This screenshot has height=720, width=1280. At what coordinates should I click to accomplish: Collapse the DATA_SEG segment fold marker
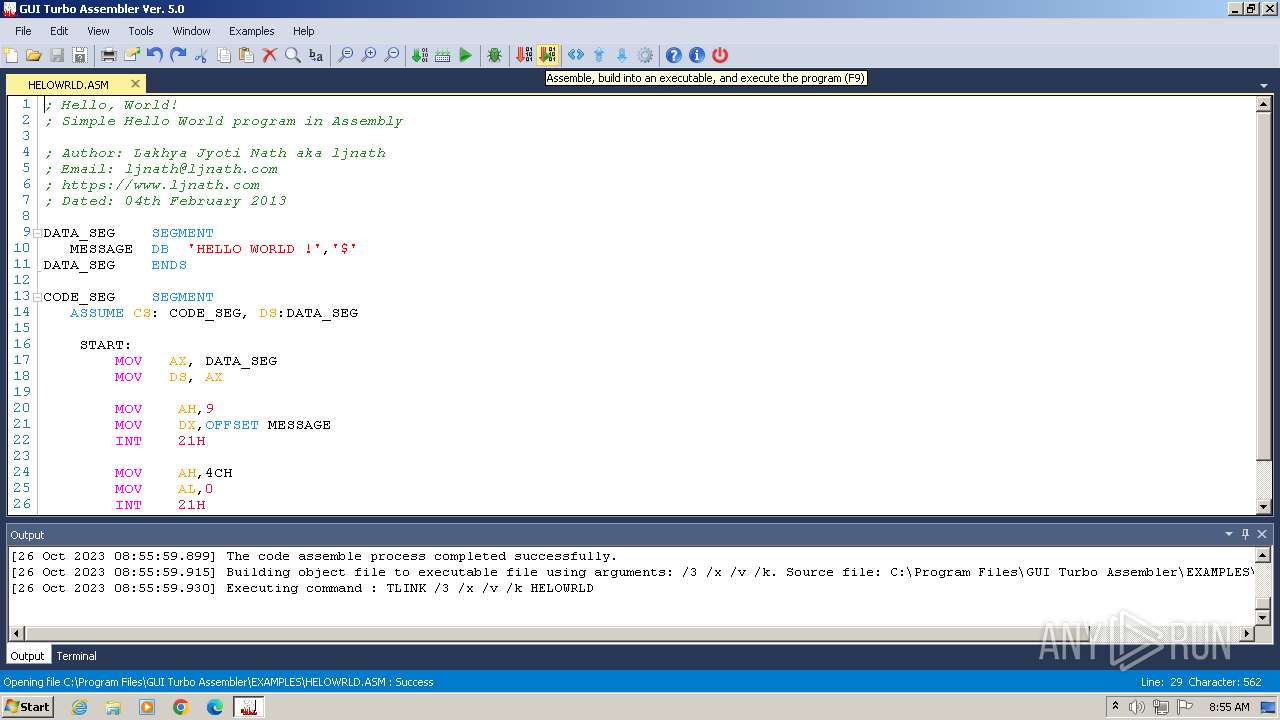(x=37, y=233)
